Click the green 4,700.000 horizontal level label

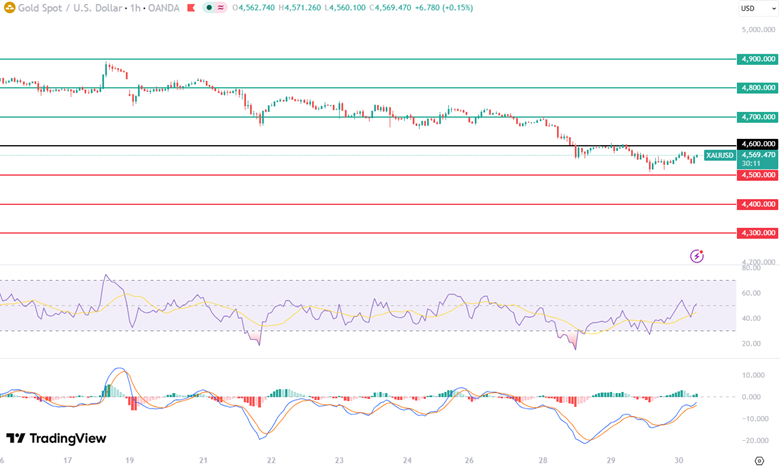(757, 117)
